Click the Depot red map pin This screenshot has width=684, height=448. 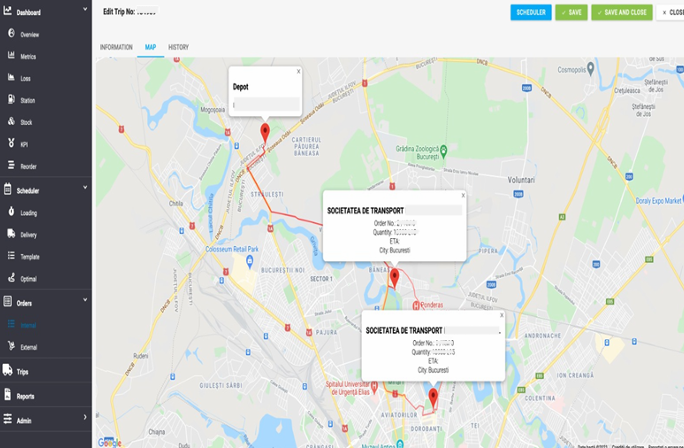point(265,133)
